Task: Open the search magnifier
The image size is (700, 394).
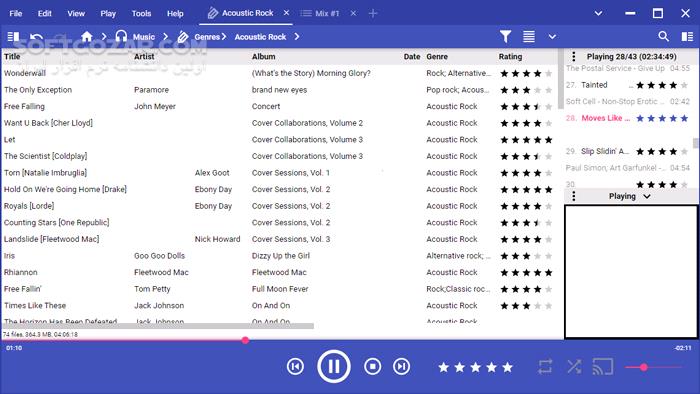Action: click(663, 37)
